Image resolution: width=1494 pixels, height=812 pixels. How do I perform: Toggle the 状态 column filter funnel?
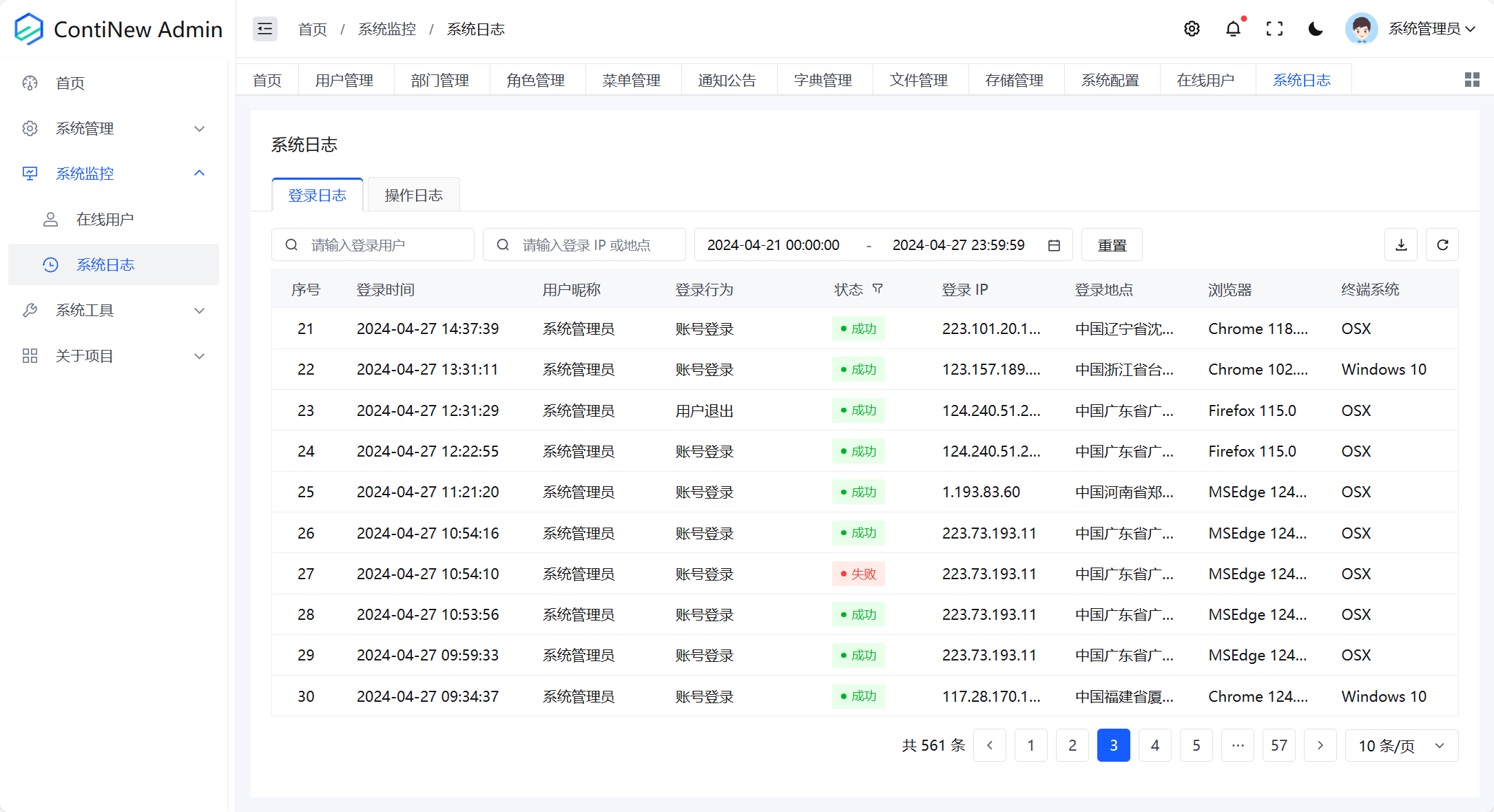(878, 289)
